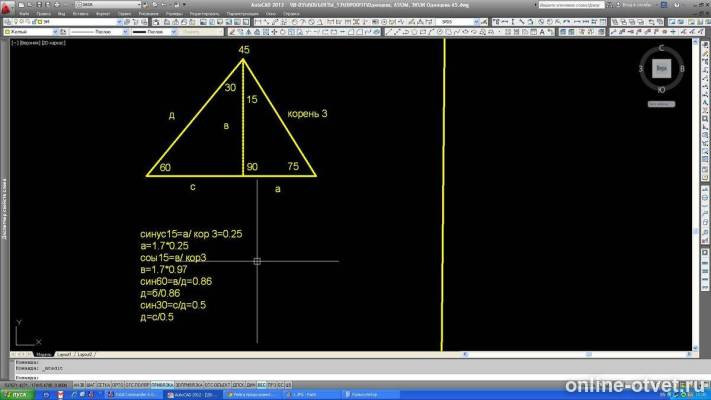Open the AutoCAD application menu button

pyautogui.click(x=6, y=7)
